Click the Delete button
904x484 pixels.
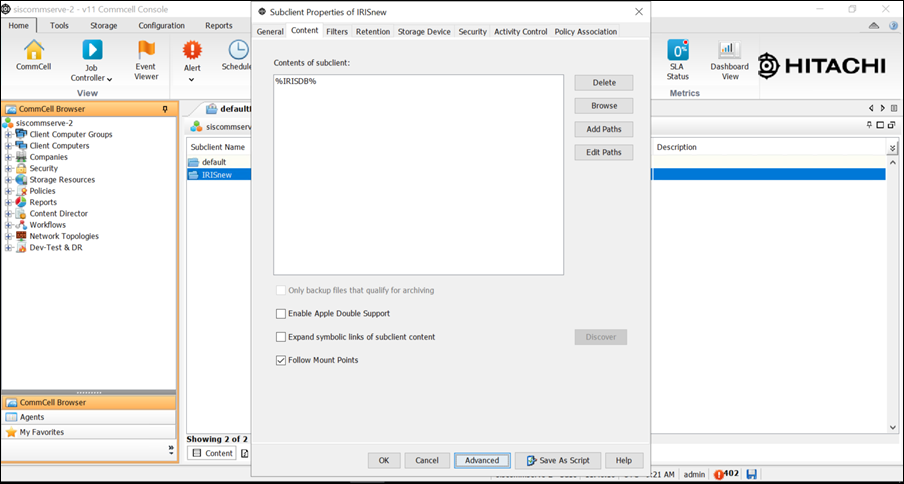(x=604, y=83)
